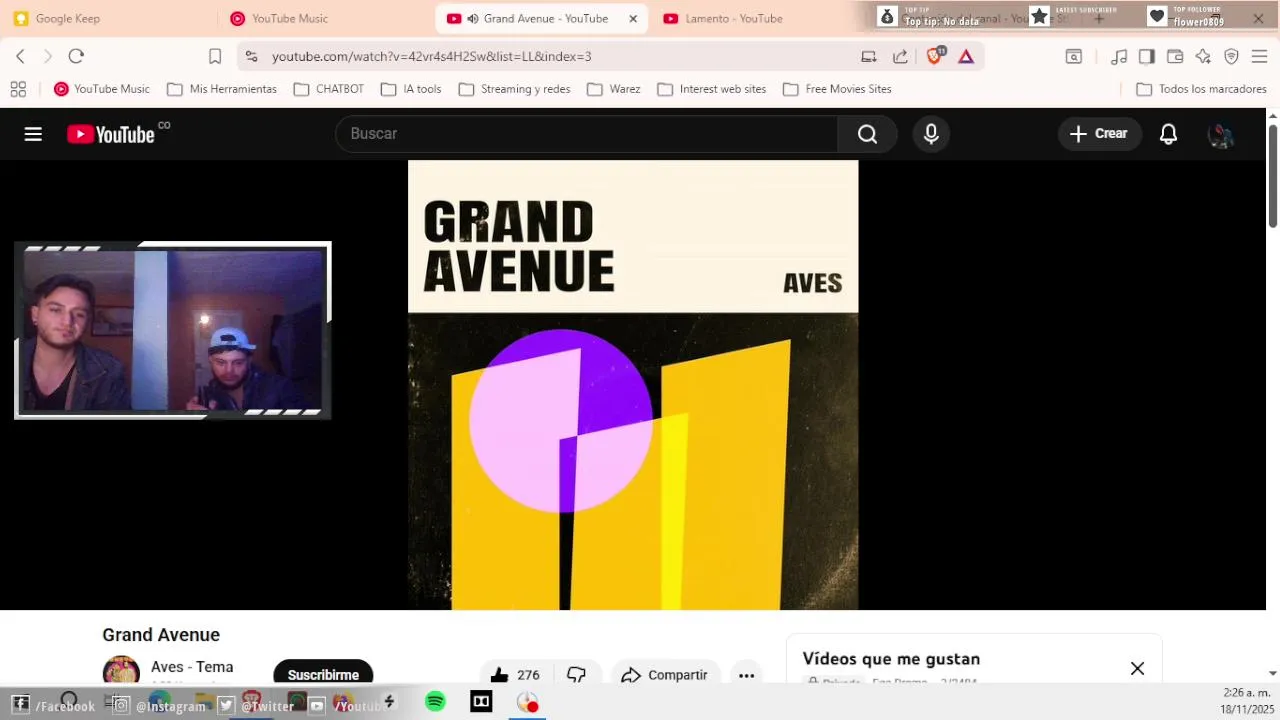1280x720 pixels.
Task: Close the Grand Avenue tab
Action: [633, 19]
